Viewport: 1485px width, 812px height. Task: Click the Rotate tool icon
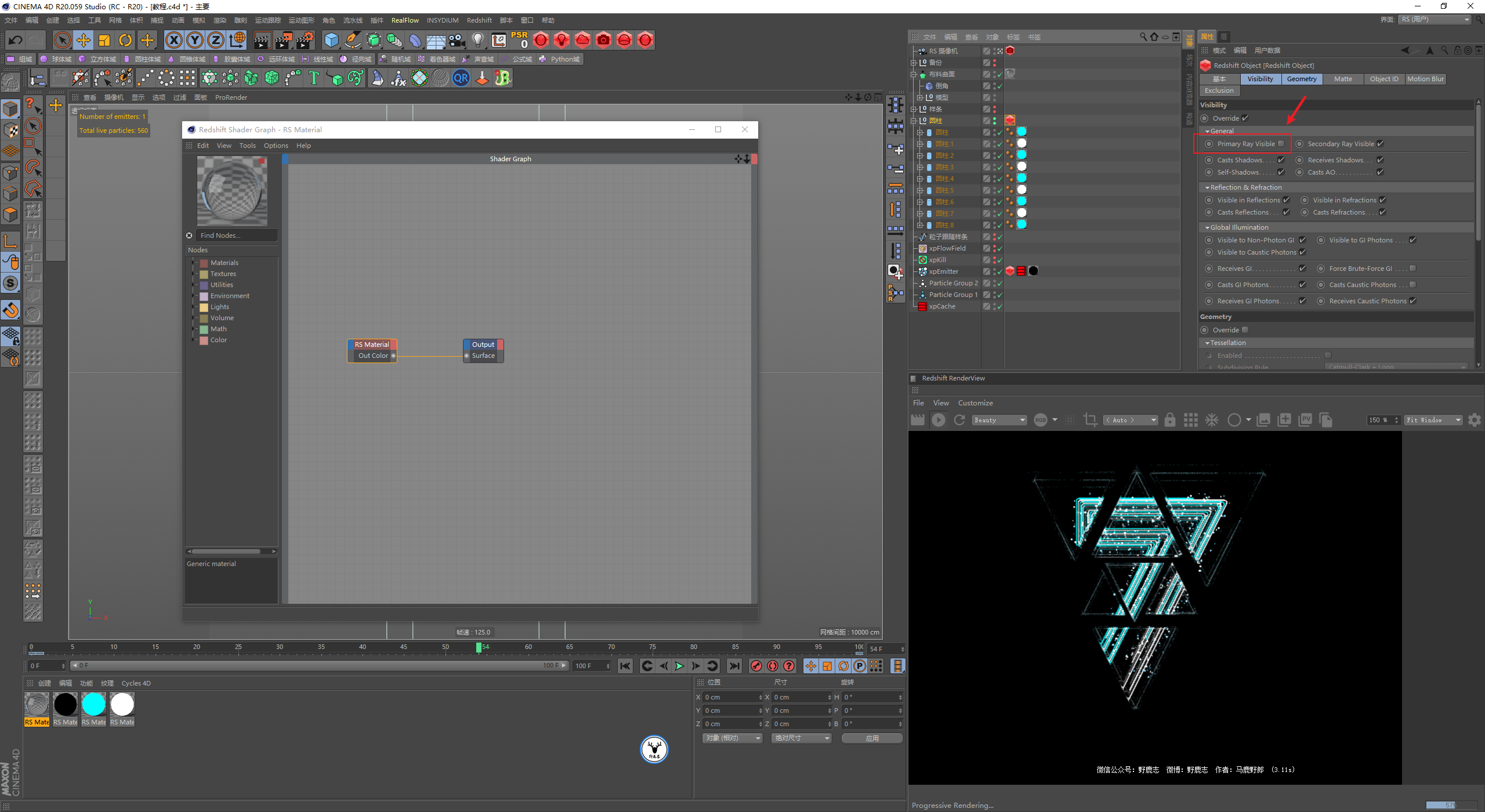click(x=124, y=40)
